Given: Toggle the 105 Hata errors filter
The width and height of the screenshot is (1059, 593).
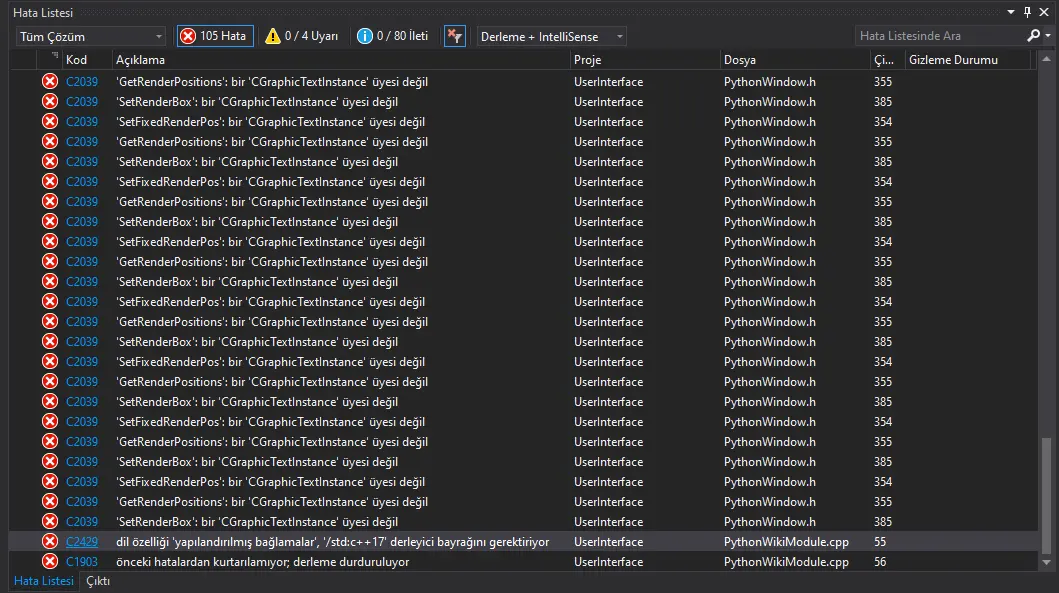Looking at the screenshot, I should click(215, 36).
